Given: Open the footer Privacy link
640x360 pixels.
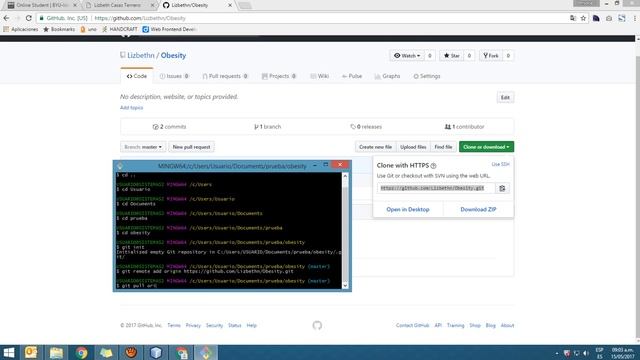Looking at the screenshot, I should tap(193, 325).
